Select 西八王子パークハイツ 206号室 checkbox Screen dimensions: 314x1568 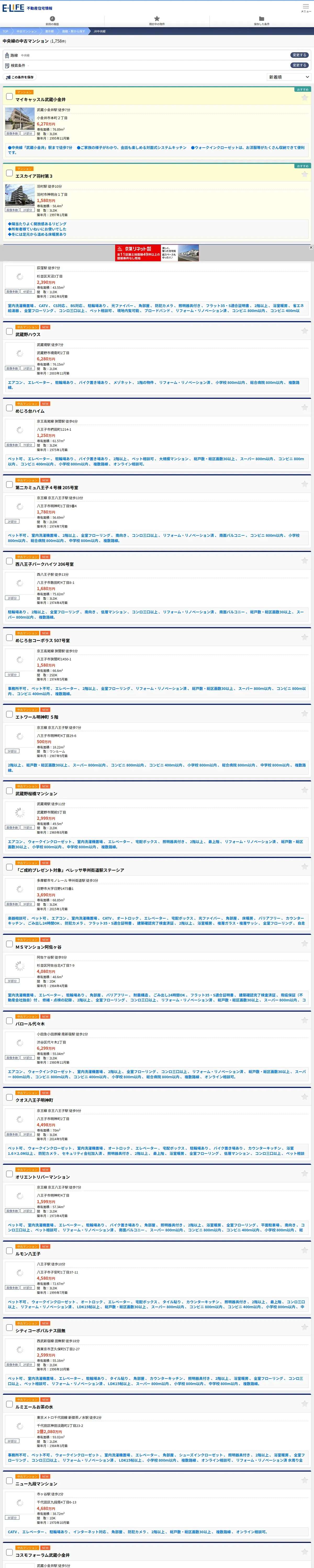point(9,561)
